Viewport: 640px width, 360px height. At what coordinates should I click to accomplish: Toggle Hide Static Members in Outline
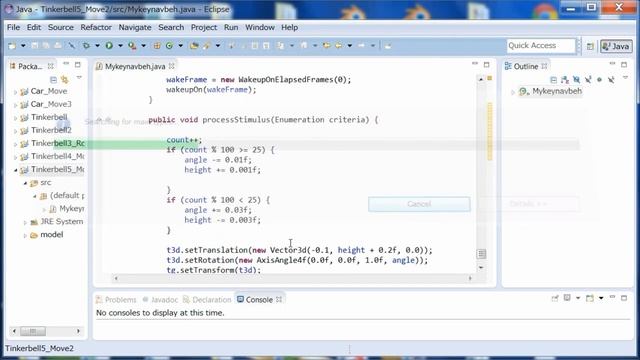588,79
